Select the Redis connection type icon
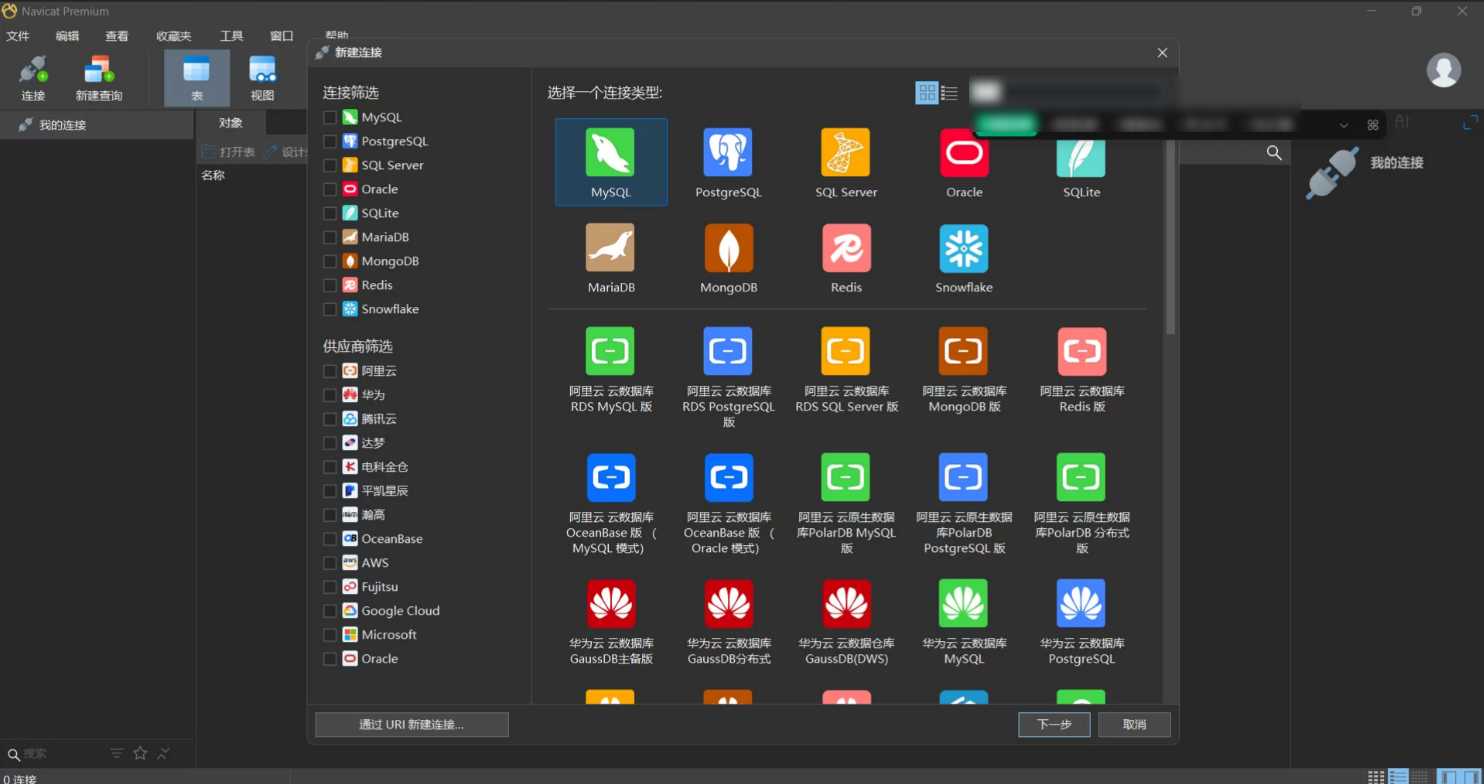The height and width of the screenshot is (784, 1484). tap(846, 248)
